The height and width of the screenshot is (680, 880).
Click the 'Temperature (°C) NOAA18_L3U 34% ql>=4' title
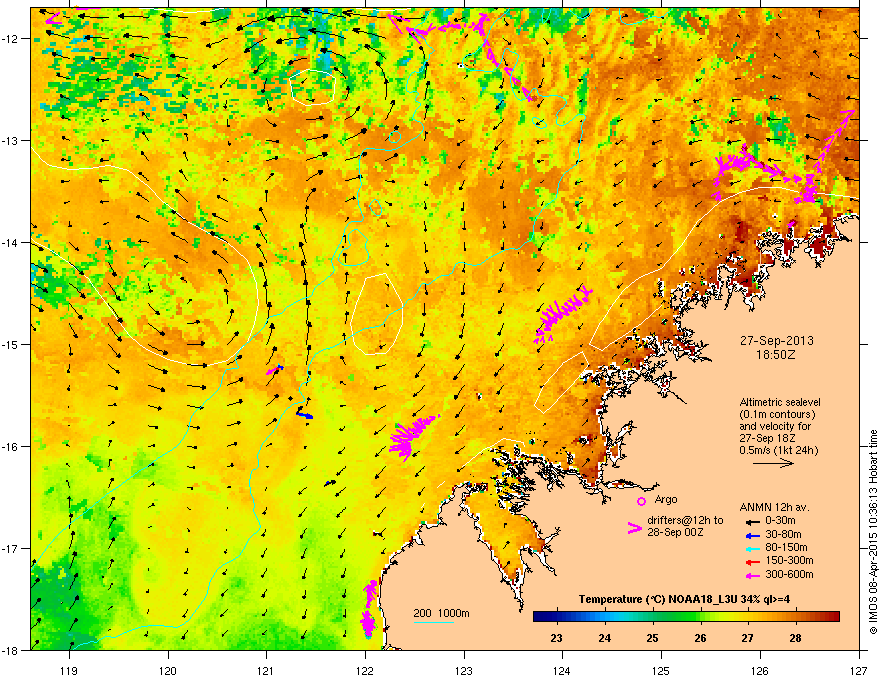[684, 599]
